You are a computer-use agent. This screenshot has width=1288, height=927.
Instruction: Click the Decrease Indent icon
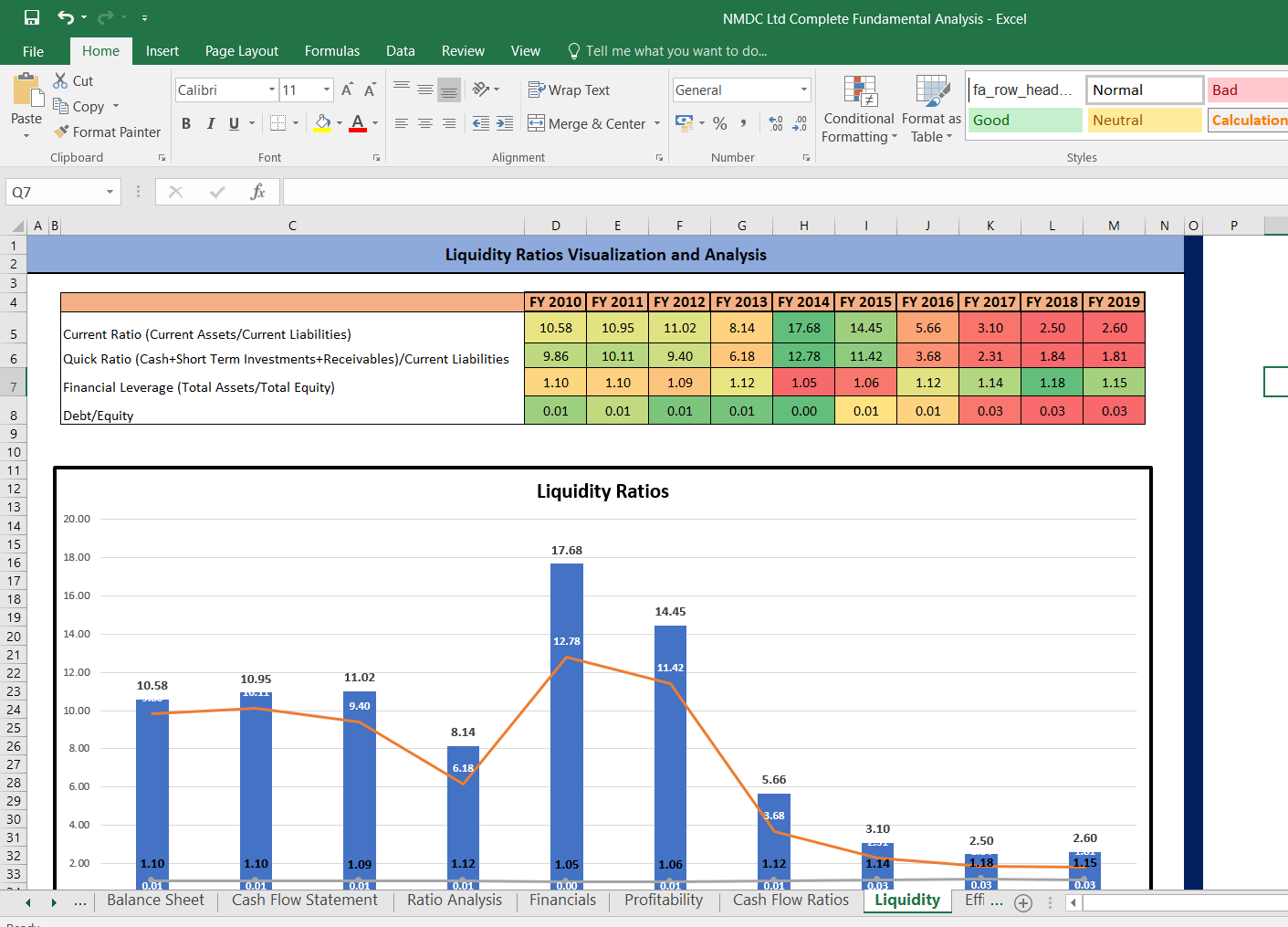(x=481, y=123)
